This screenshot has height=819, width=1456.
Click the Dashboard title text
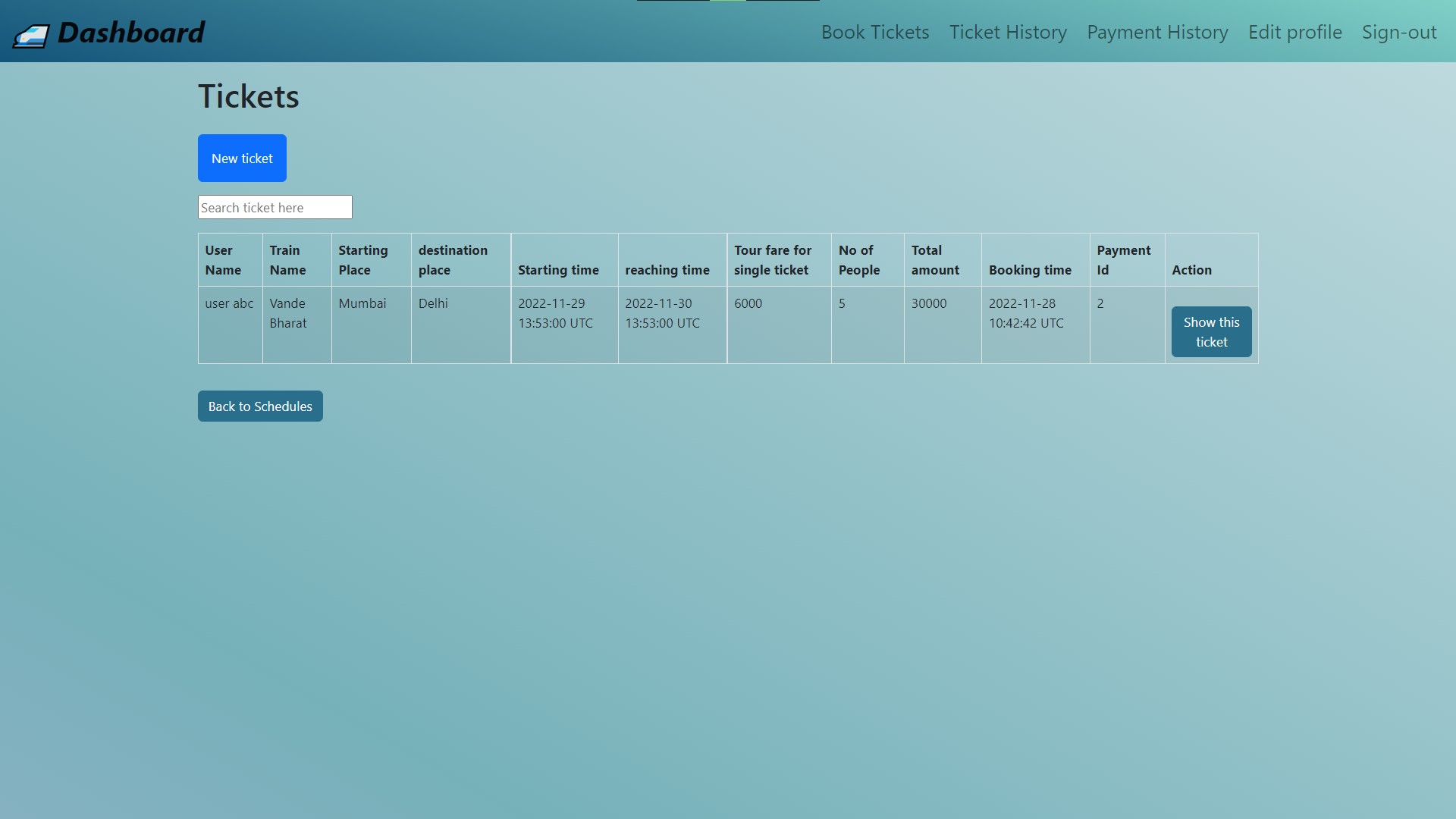coord(133,32)
